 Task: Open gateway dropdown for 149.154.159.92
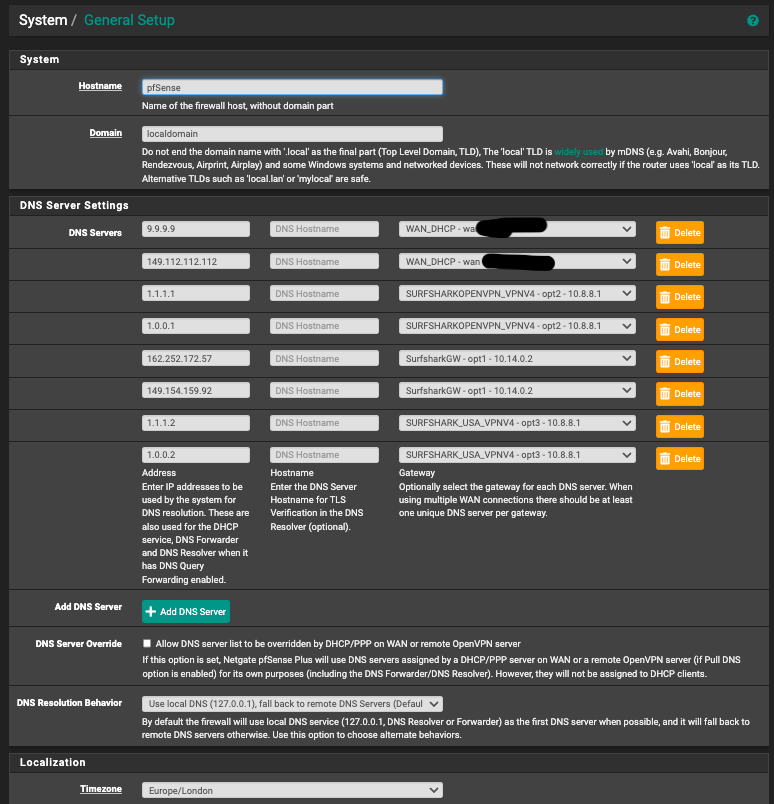[x=517, y=391]
